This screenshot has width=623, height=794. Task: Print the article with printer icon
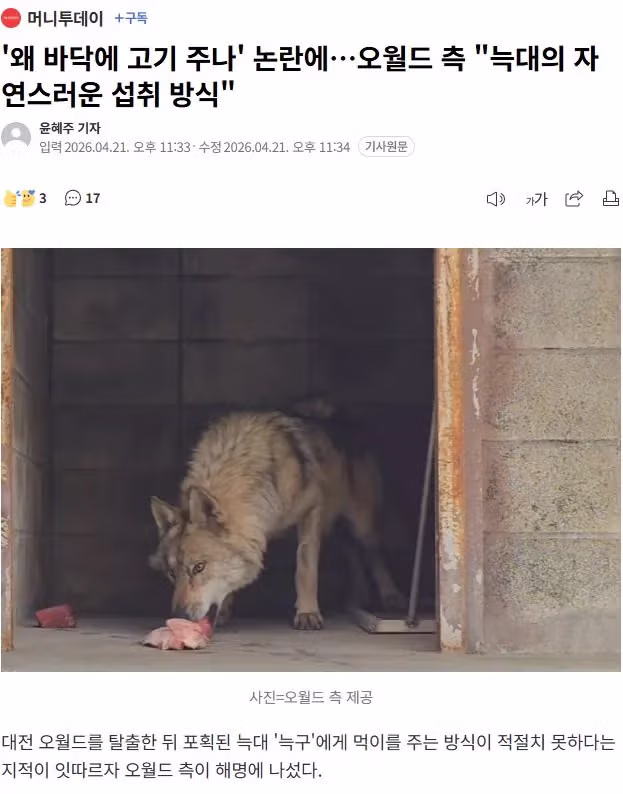pos(611,198)
